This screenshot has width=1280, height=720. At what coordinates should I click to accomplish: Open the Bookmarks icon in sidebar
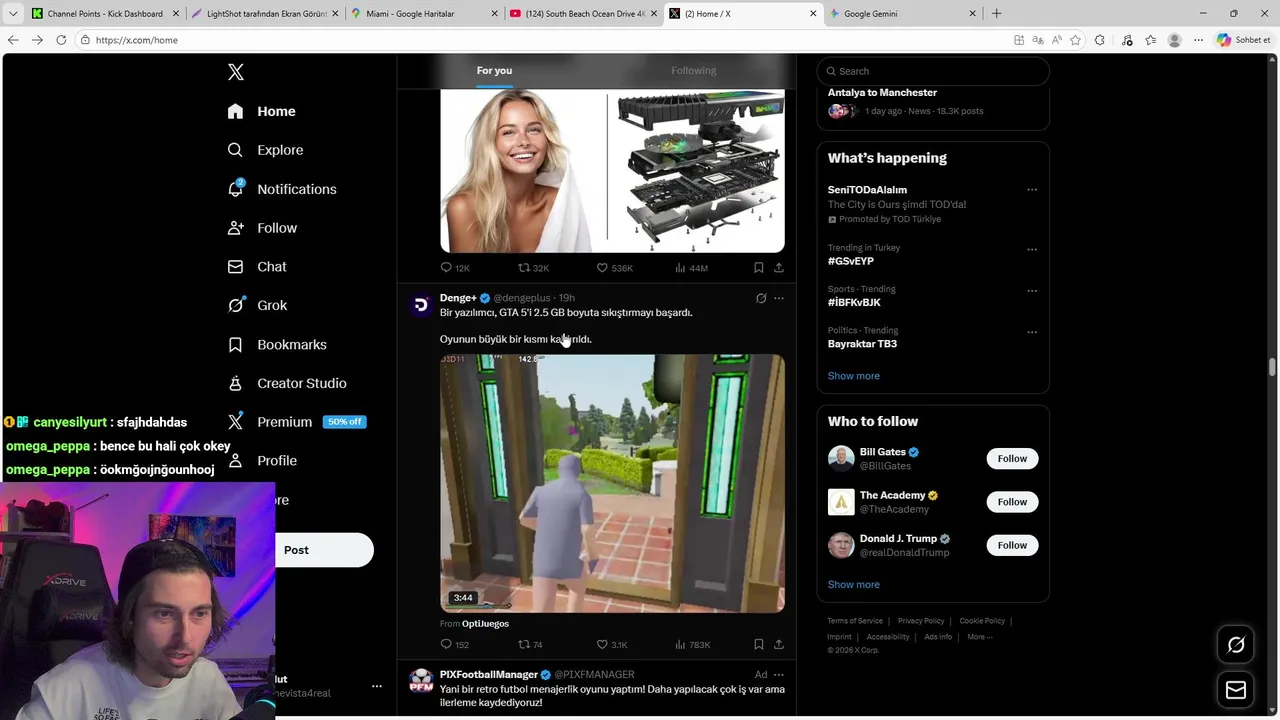click(x=235, y=344)
